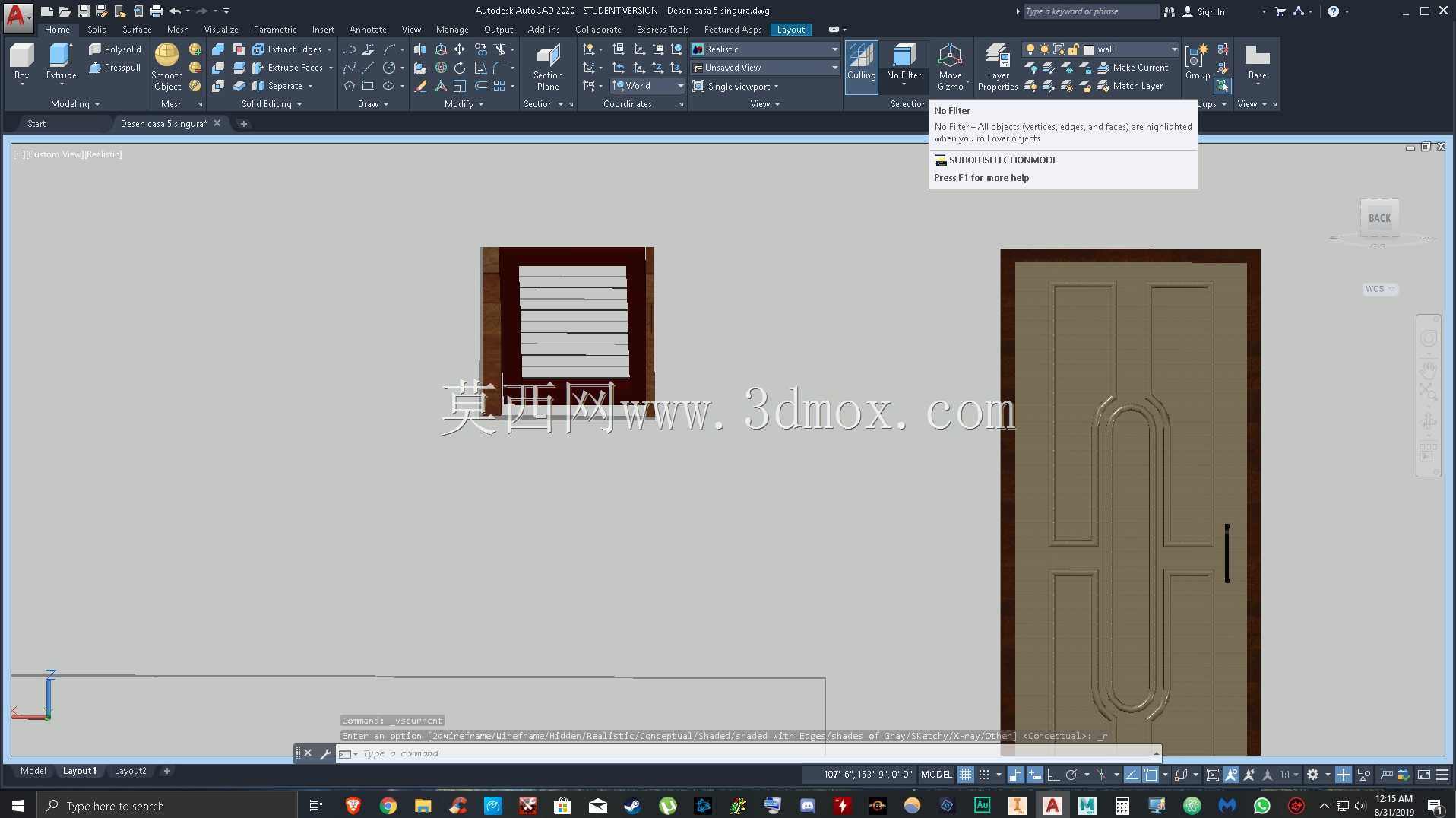
Task: Open Layer Properties manager
Action: (x=998, y=67)
